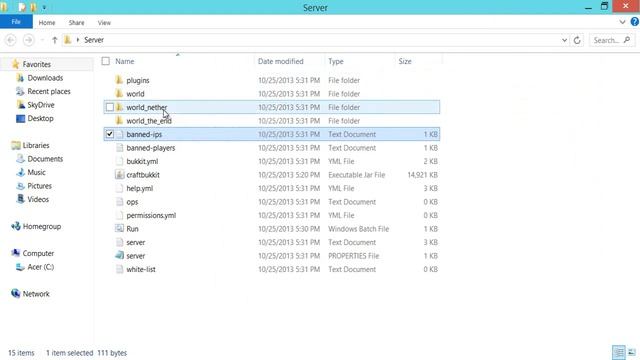Expand address path arrow before Server
Screen dimensions: 640x360
pos(78,40)
